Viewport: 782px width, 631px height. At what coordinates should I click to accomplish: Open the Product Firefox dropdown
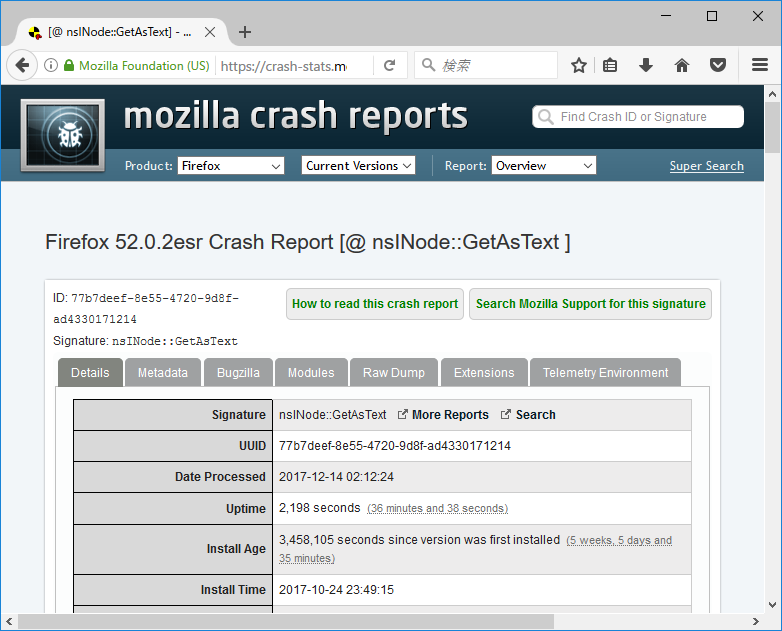coord(231,166)
